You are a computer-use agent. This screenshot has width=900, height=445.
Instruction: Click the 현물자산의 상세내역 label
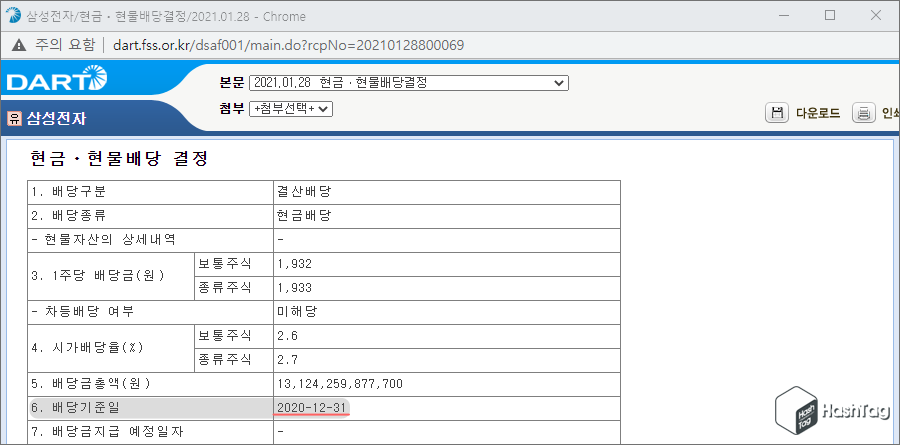click(x=104, y=240)
